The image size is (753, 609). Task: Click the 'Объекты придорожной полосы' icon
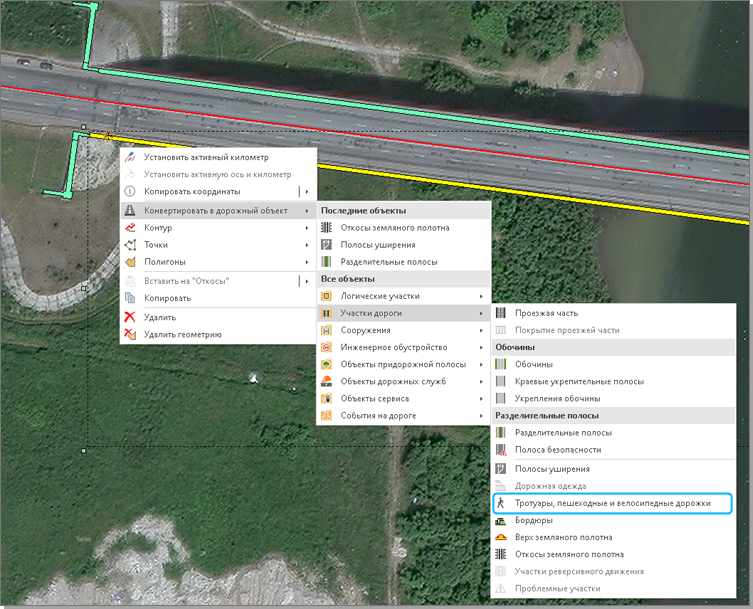327,364
